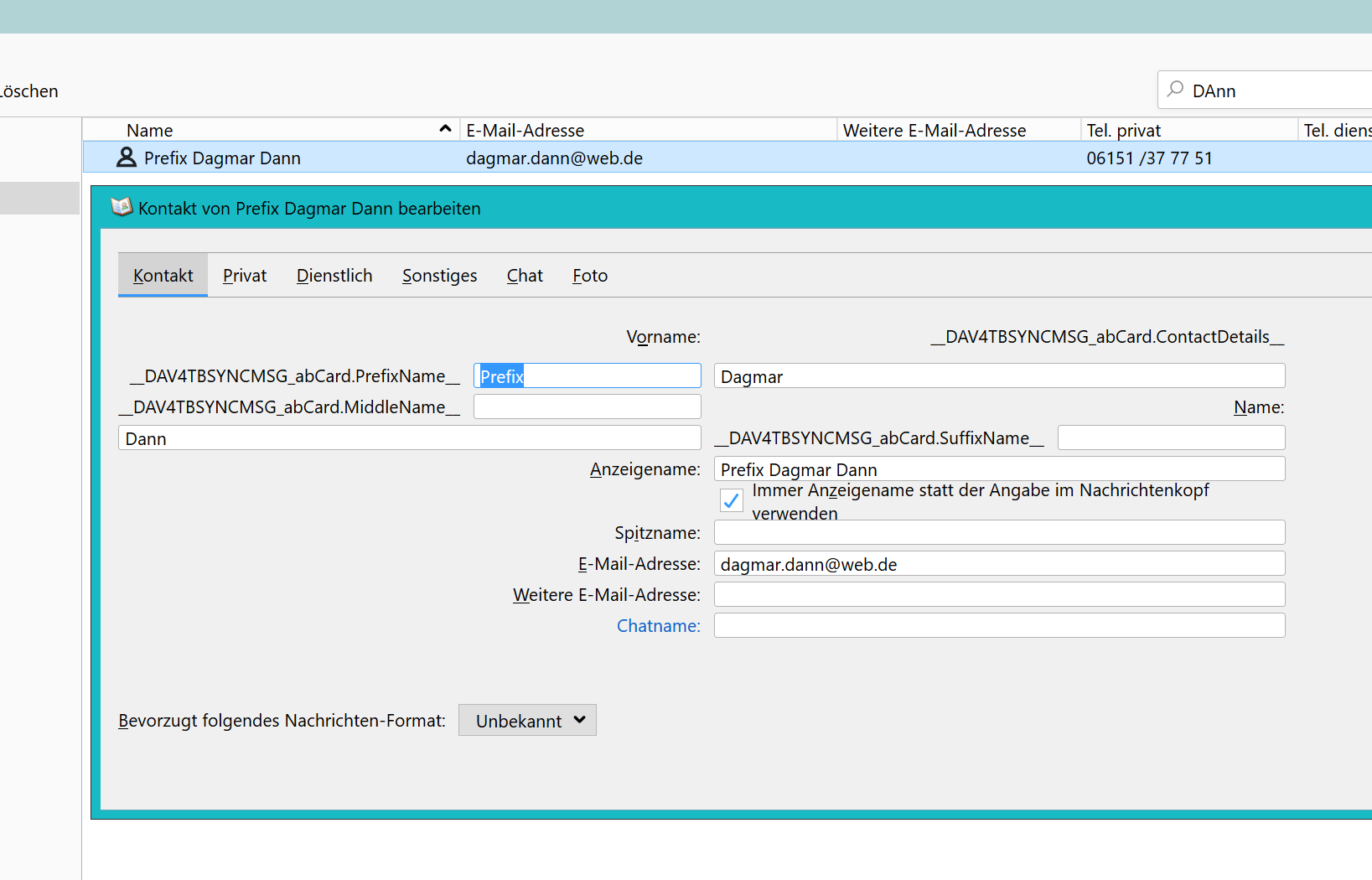Viewport: 1372px width, 880px height.
Task: Click the Weitere E-Mail-Adresse input field
Action: click(x=999, y=595)
